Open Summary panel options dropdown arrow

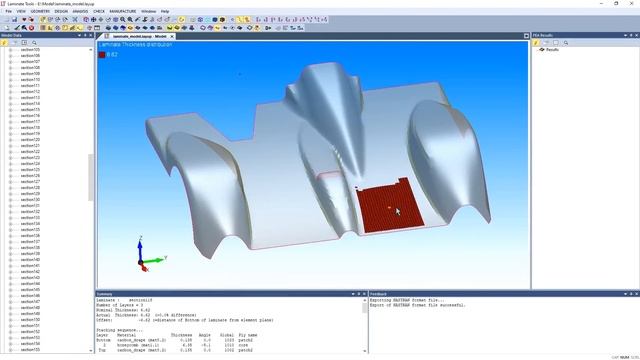coord(353,294)
